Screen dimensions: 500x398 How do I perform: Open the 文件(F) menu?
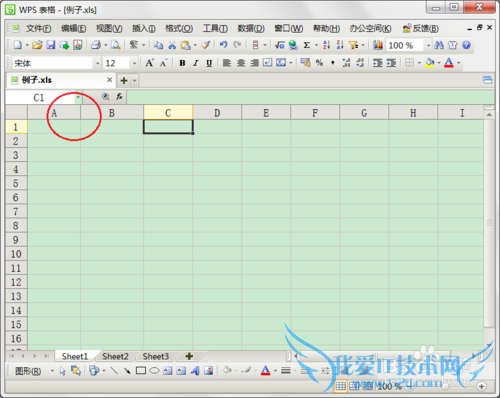tap(39, 28)
